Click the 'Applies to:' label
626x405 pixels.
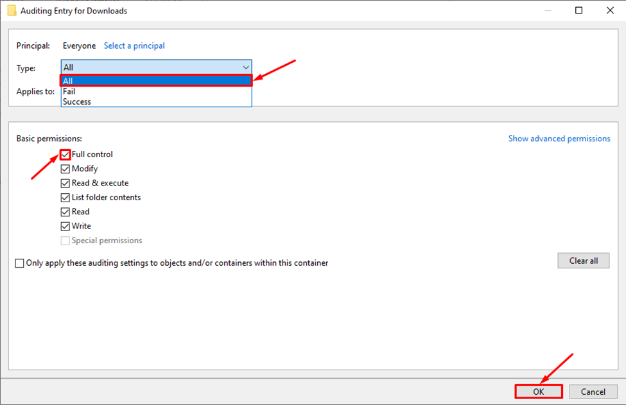[35, 91]
